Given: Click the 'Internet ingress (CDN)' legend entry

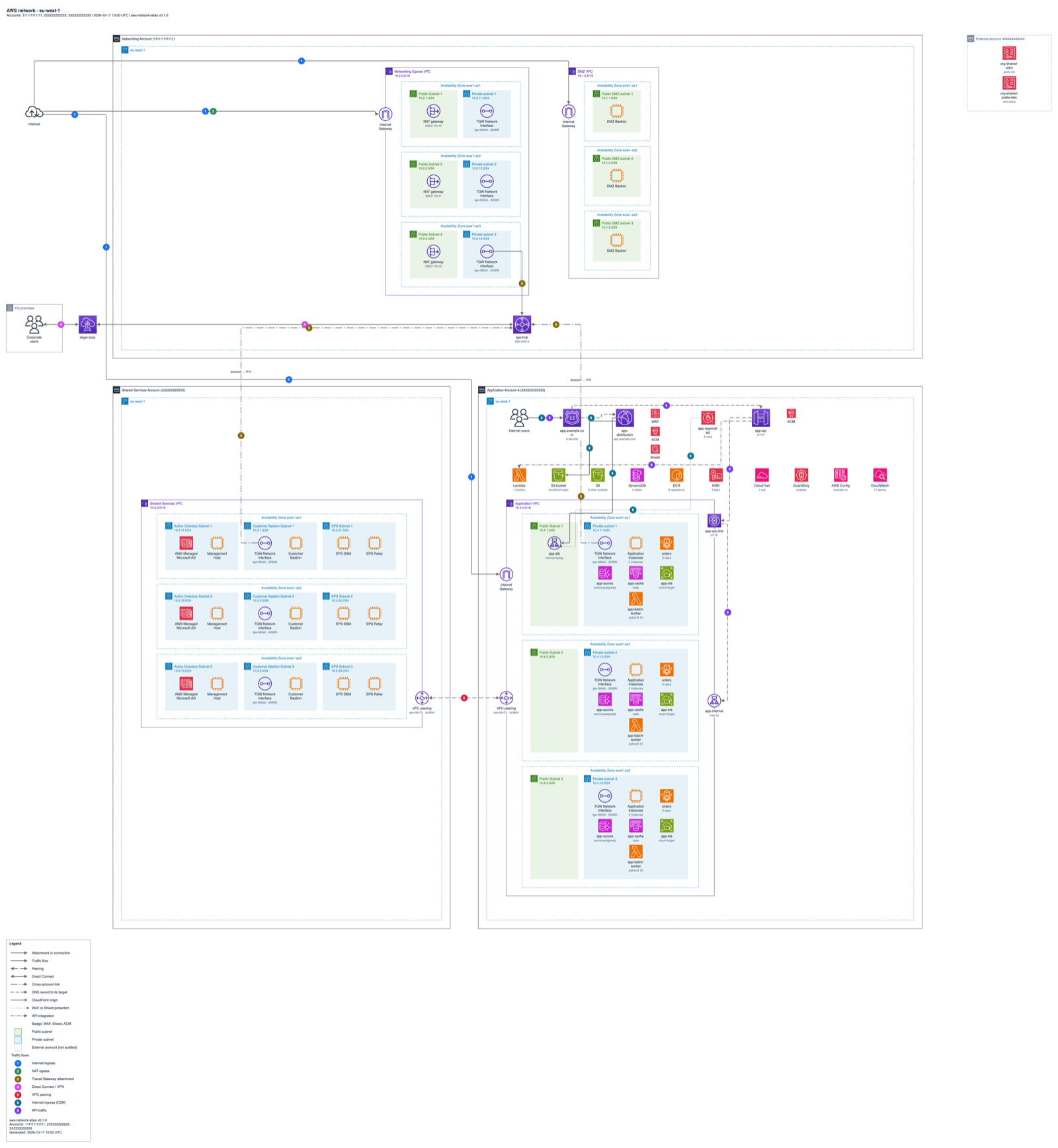Looking at the screenshot, I should tap(49, 1102).
